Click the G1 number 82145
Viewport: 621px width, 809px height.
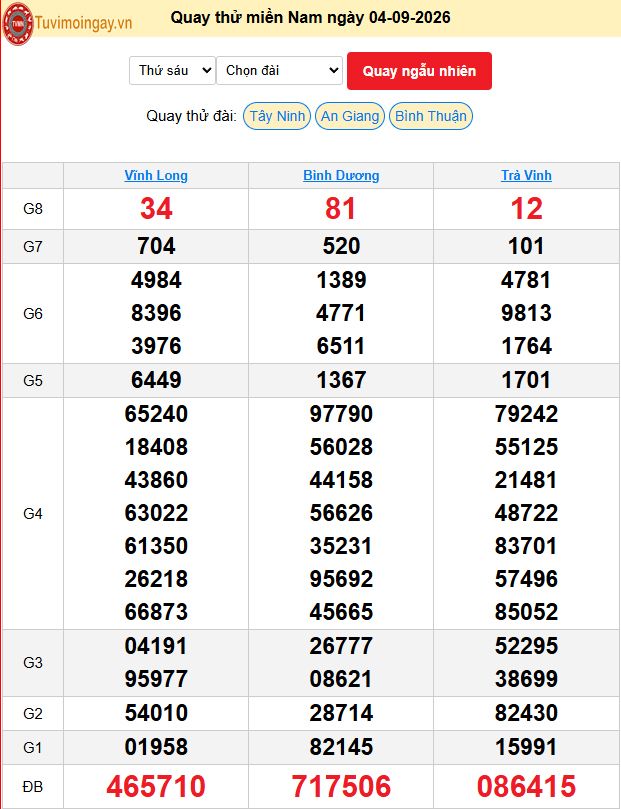[341, 748]
